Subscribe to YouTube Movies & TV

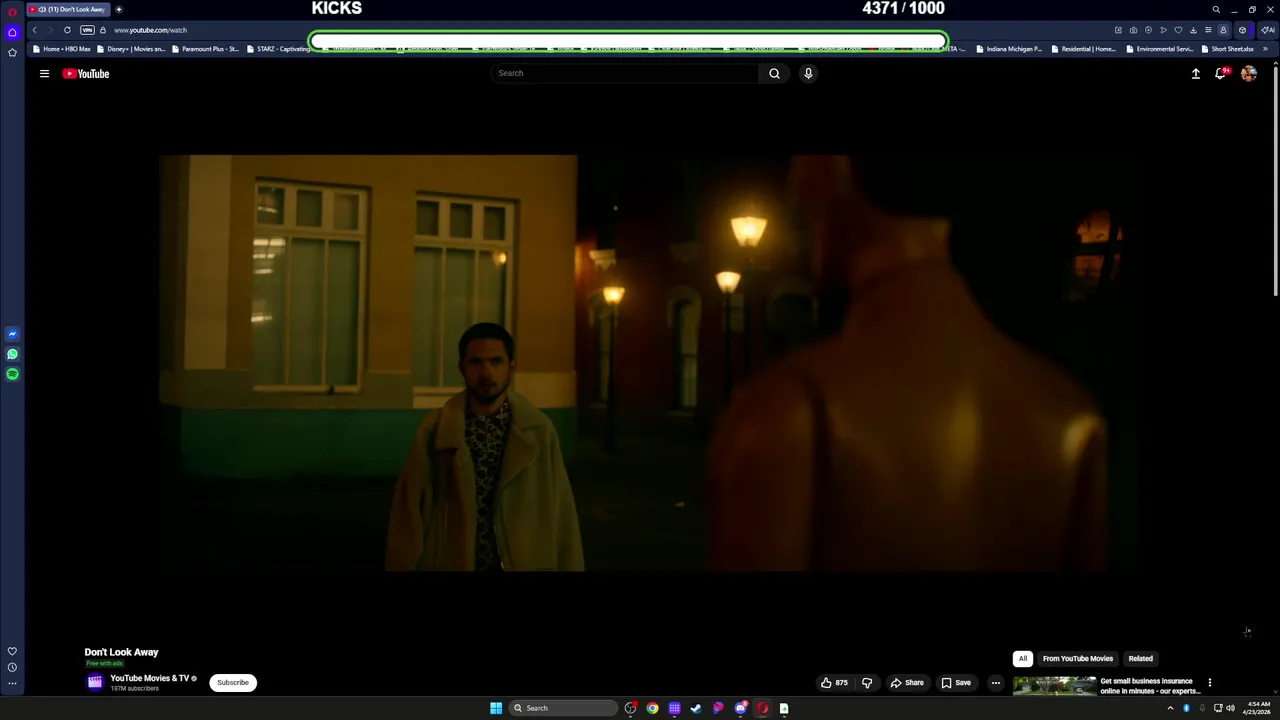click(x=233, y=683)
